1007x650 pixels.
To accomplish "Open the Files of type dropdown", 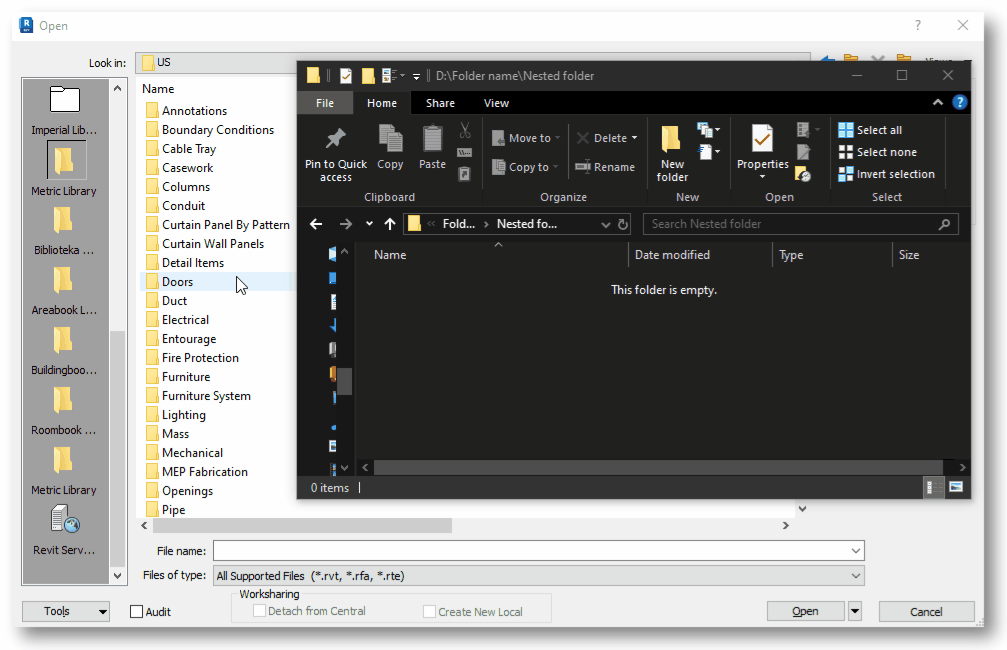I will coord(854,575).
